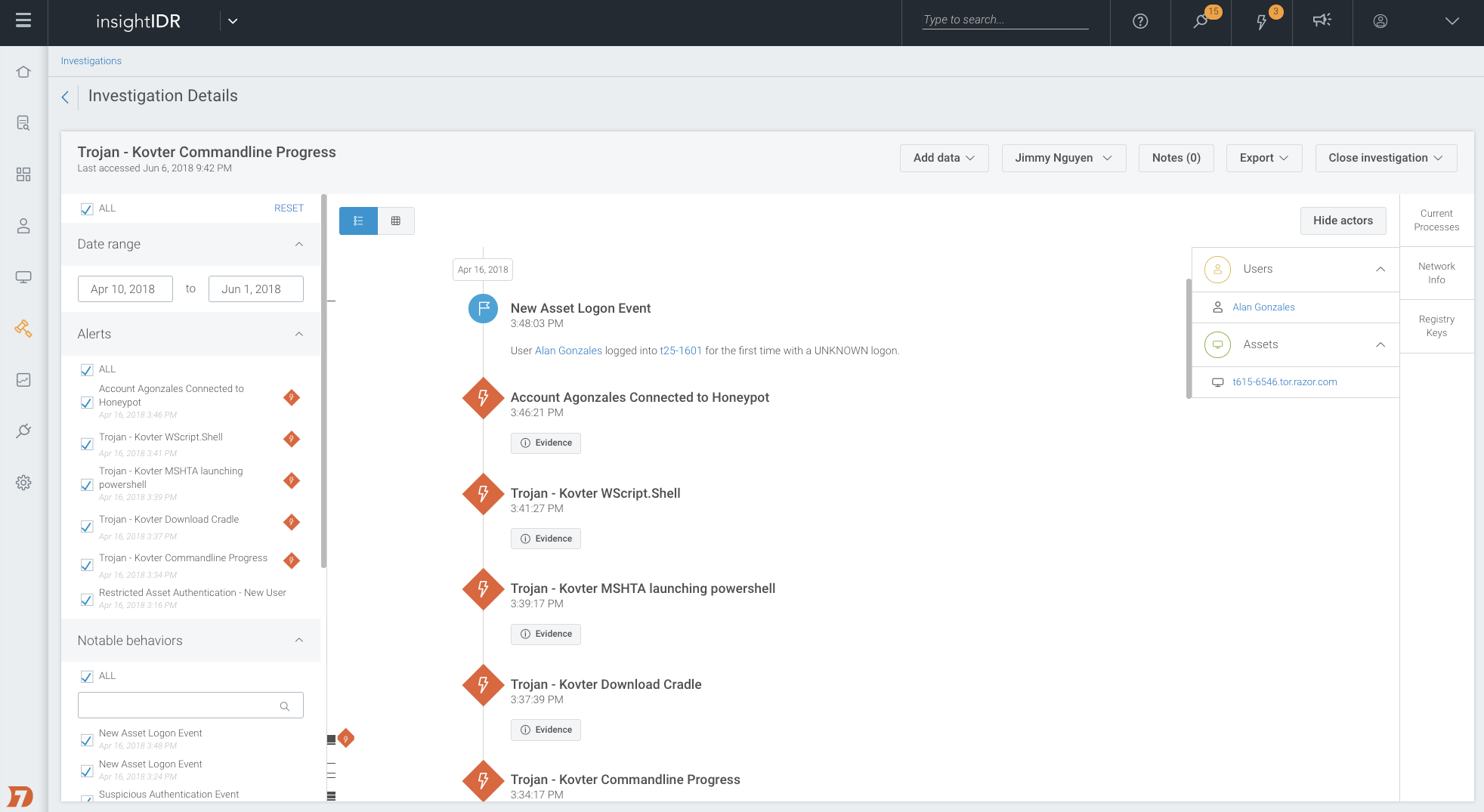Uncheck Trojan - Kovter WScript.Shell alert filter
This screenshot has height=812, width=1484.
pyautogui.click(x=87, y=444)
